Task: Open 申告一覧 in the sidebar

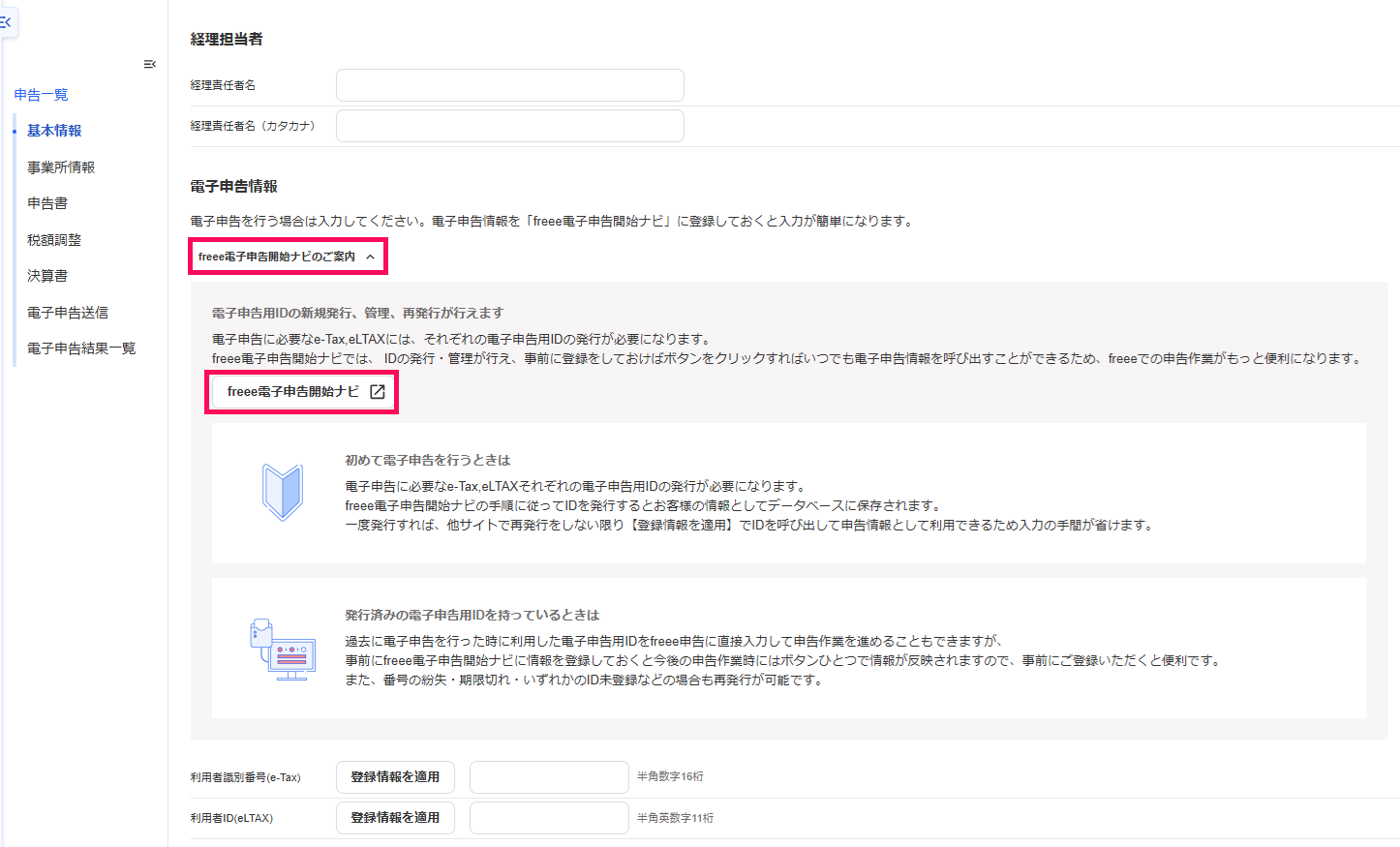Action: (41, 95)
